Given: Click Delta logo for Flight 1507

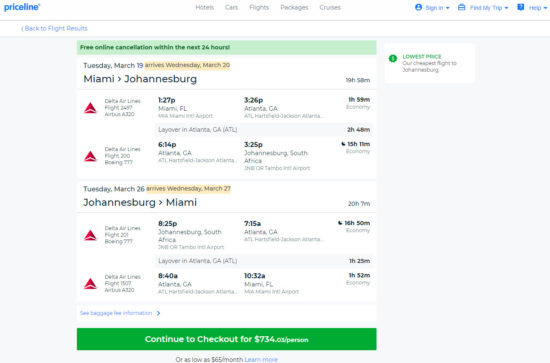Looking at the screenshot, I should coord(90,283).
